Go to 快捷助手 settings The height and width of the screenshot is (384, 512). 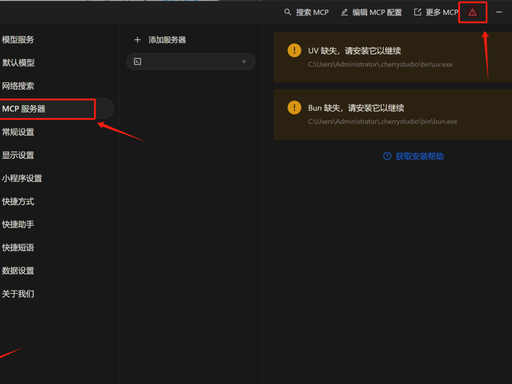coord(18,224)
